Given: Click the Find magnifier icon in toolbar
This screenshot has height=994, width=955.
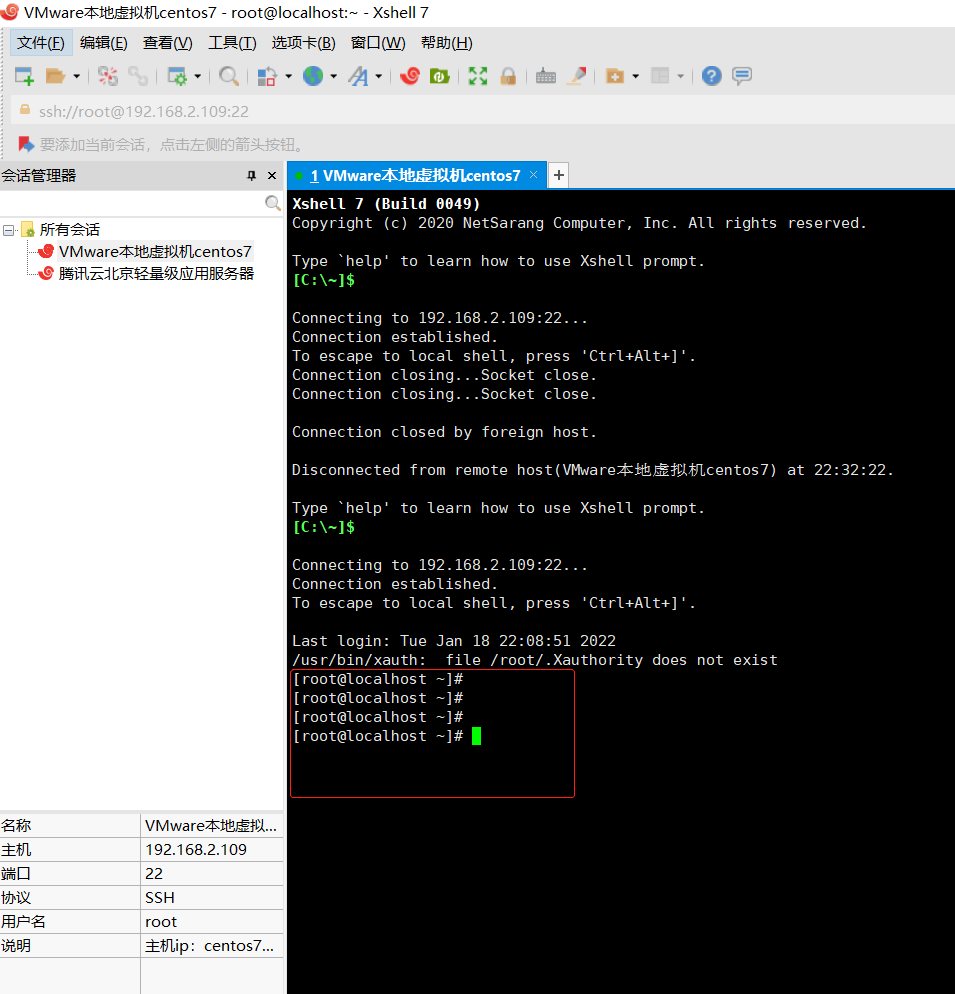Looking at the screenshot, I should tap(229, 76).
